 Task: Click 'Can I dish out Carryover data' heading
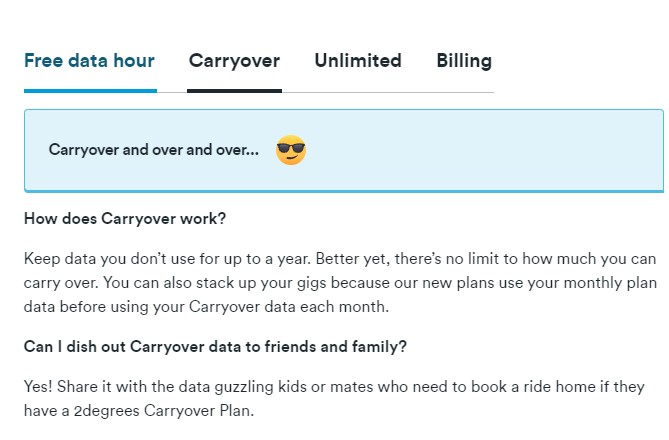215,347
